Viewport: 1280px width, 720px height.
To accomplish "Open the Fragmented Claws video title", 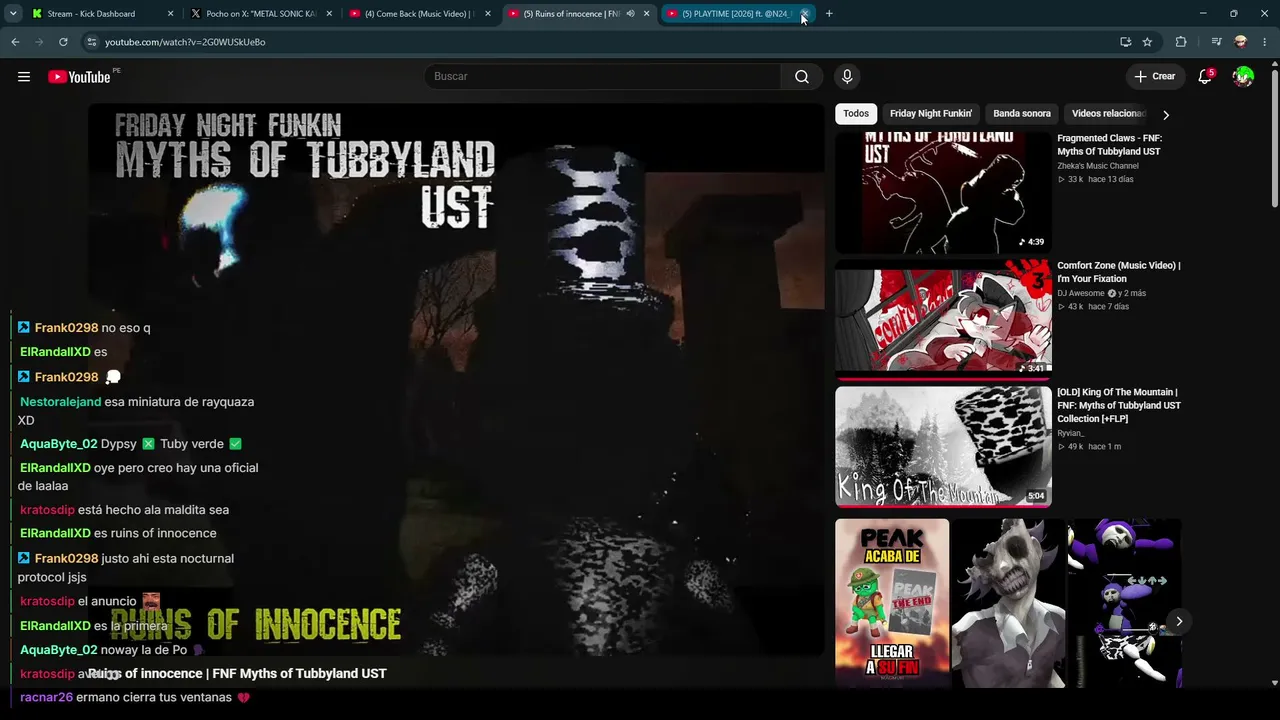I will (x=1109, y=145).
